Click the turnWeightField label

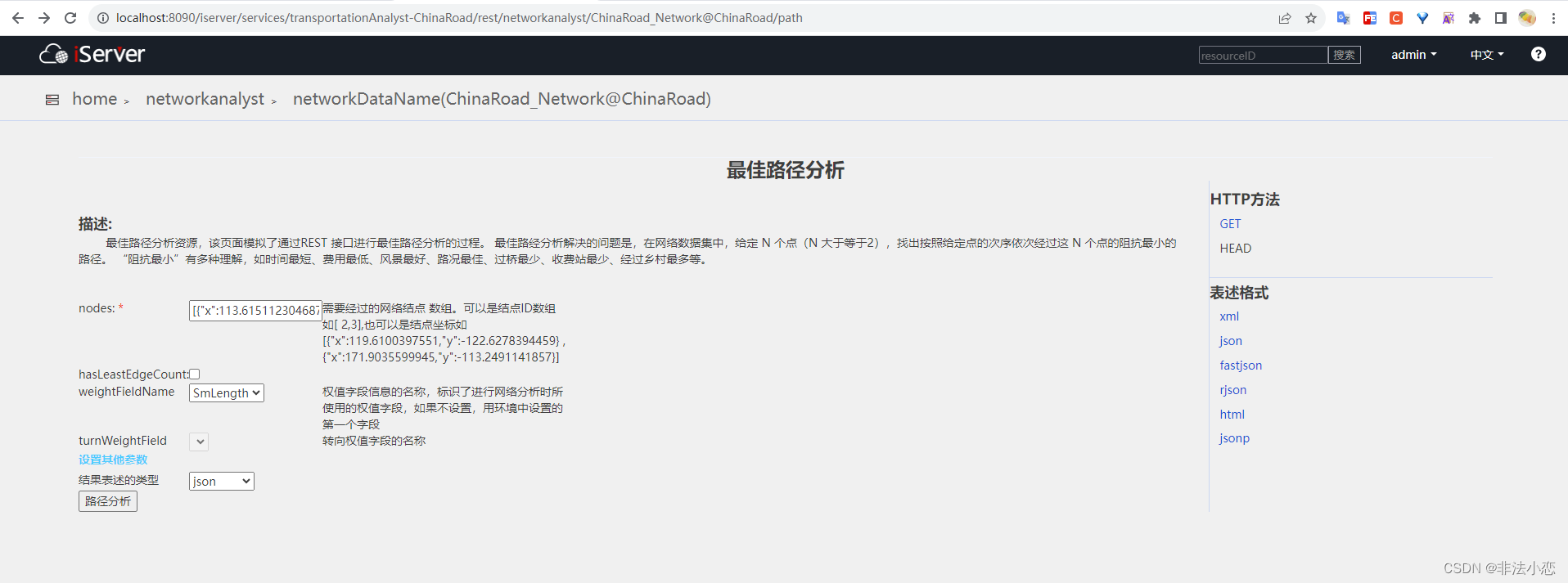point(123,441)
